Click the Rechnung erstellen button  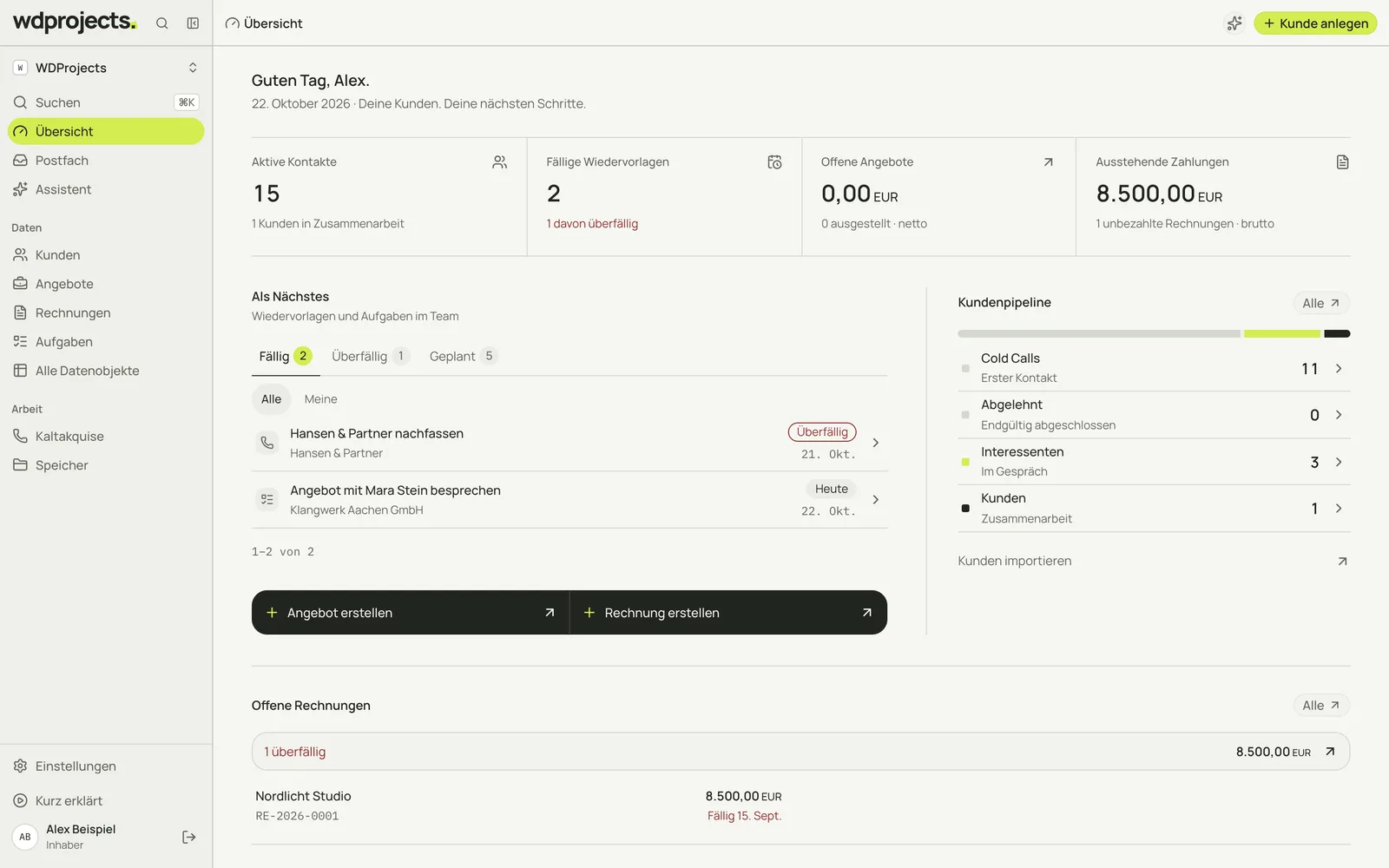[x=728, y=613]
